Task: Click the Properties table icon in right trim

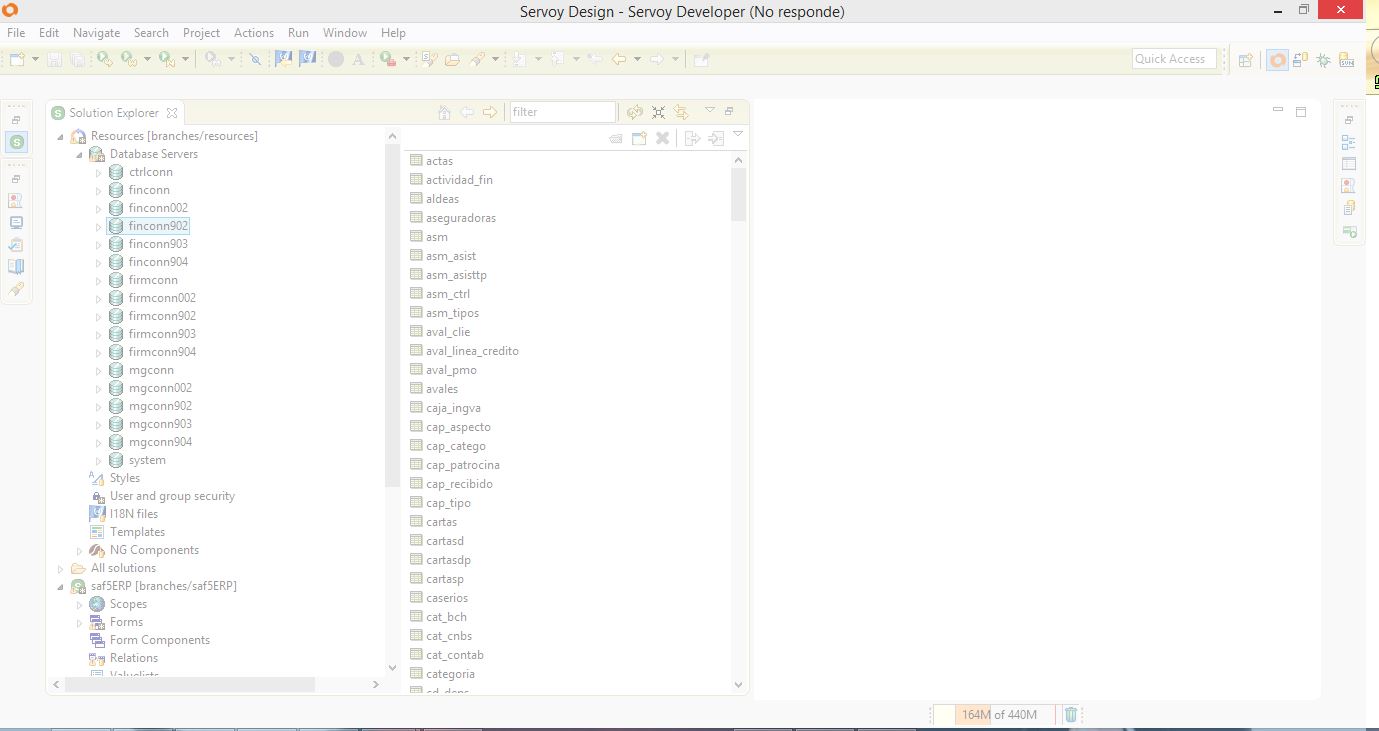Action: (x=1348, y=164)
